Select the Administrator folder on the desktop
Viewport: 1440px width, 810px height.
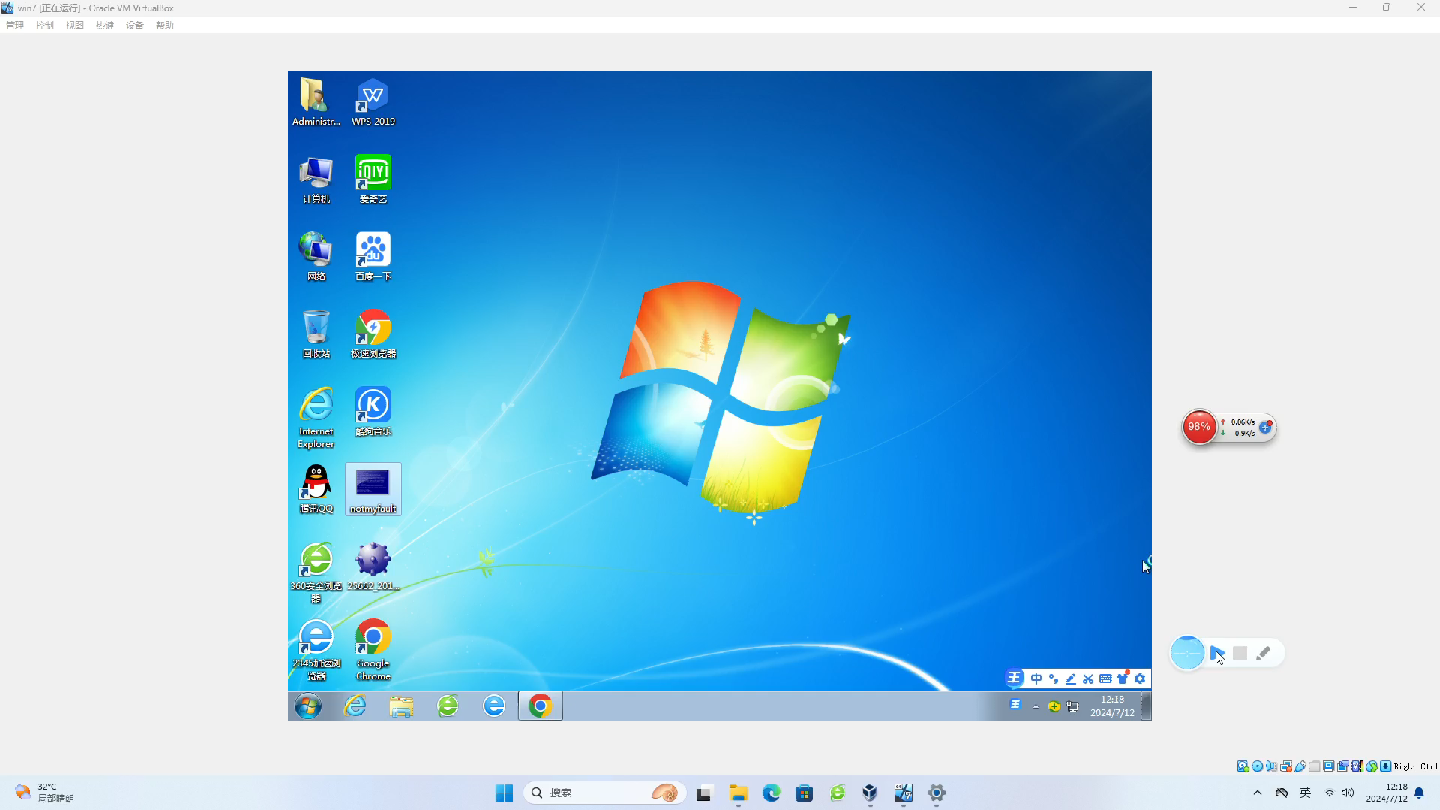click(316, 102)
